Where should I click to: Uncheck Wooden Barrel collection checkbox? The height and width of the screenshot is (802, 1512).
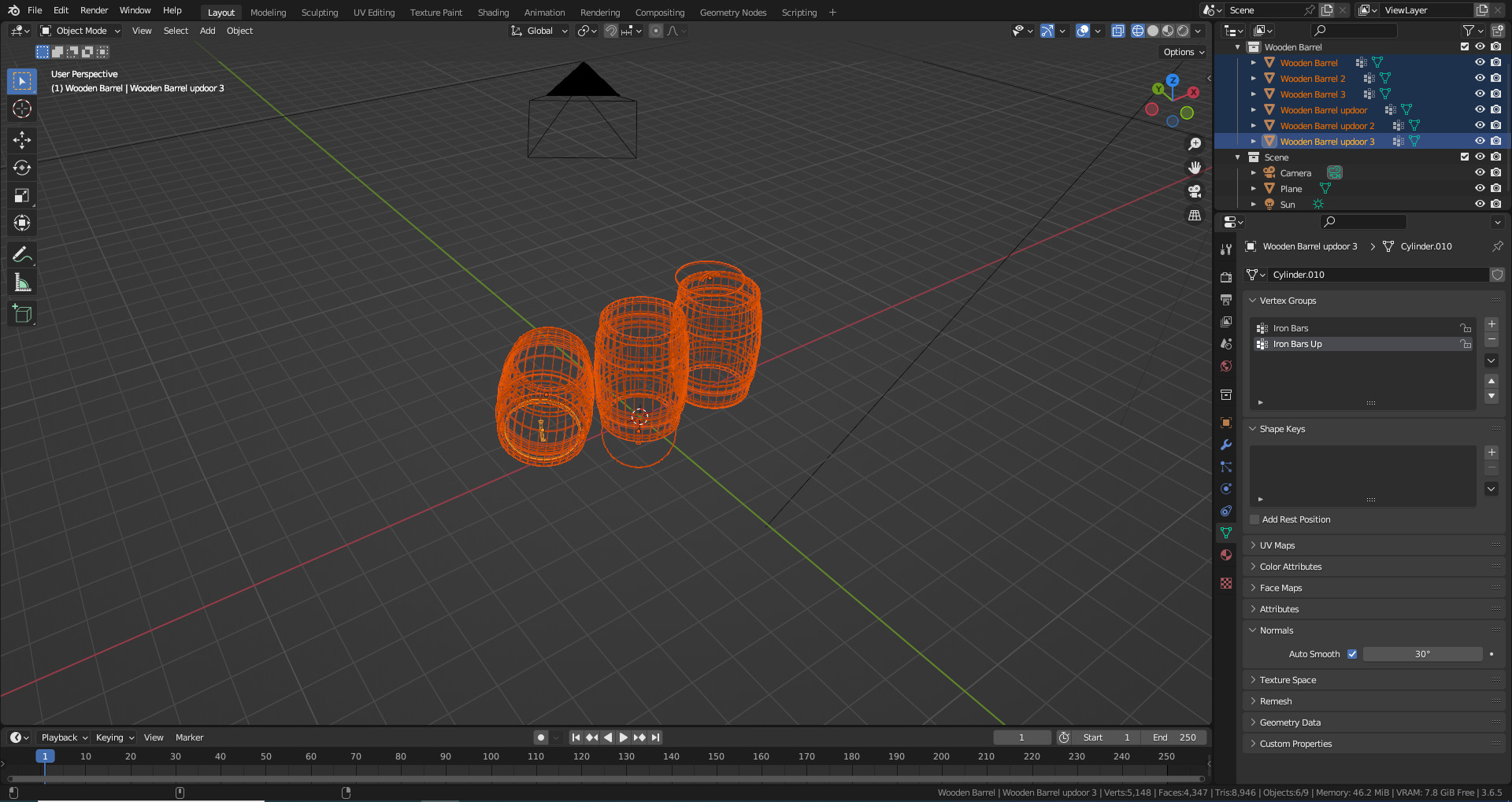(1465, 46)
